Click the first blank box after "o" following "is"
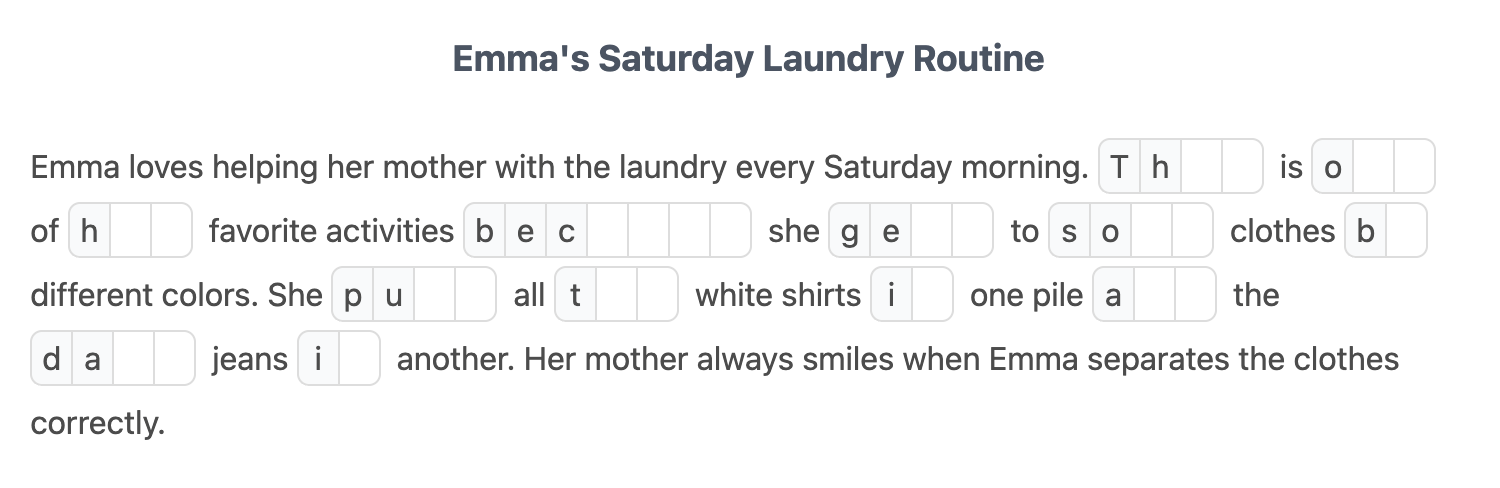 1373,167
